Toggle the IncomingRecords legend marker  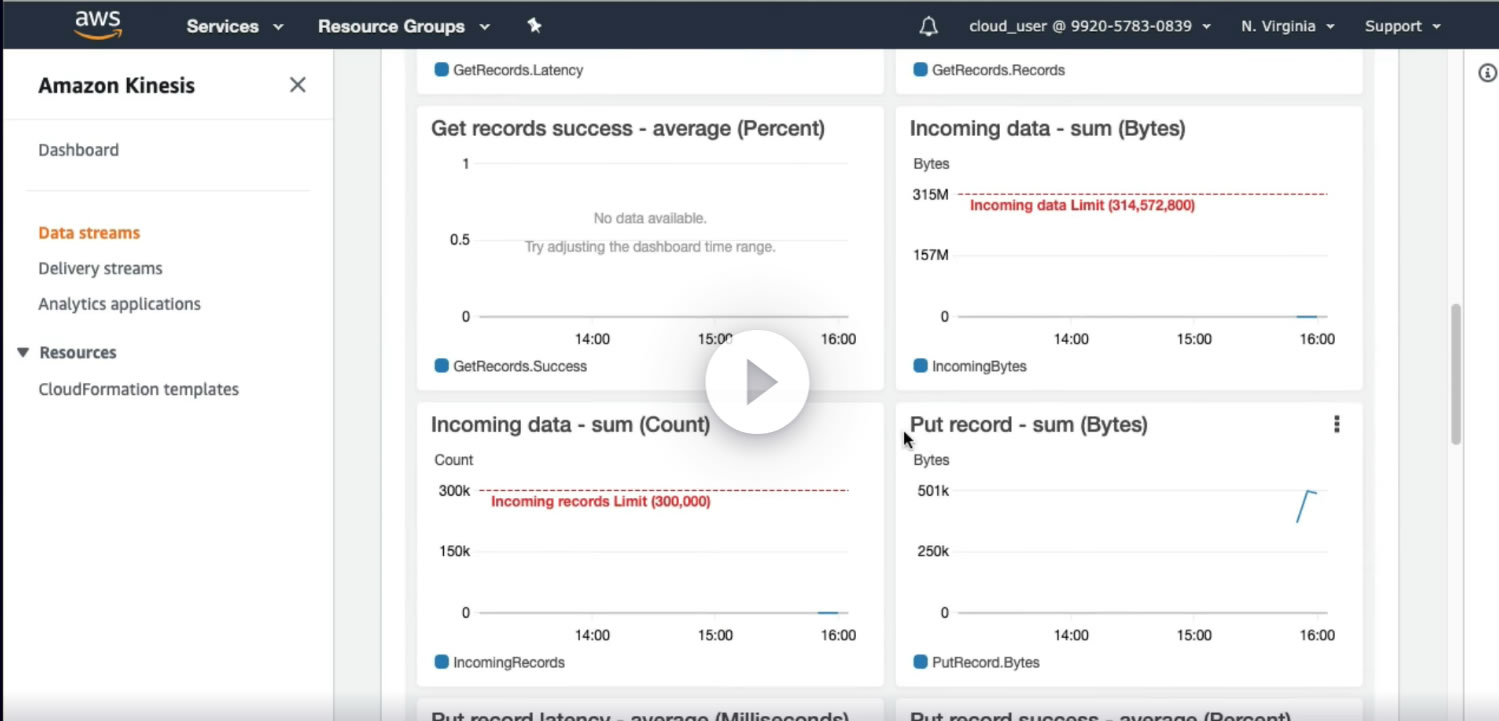441,662
